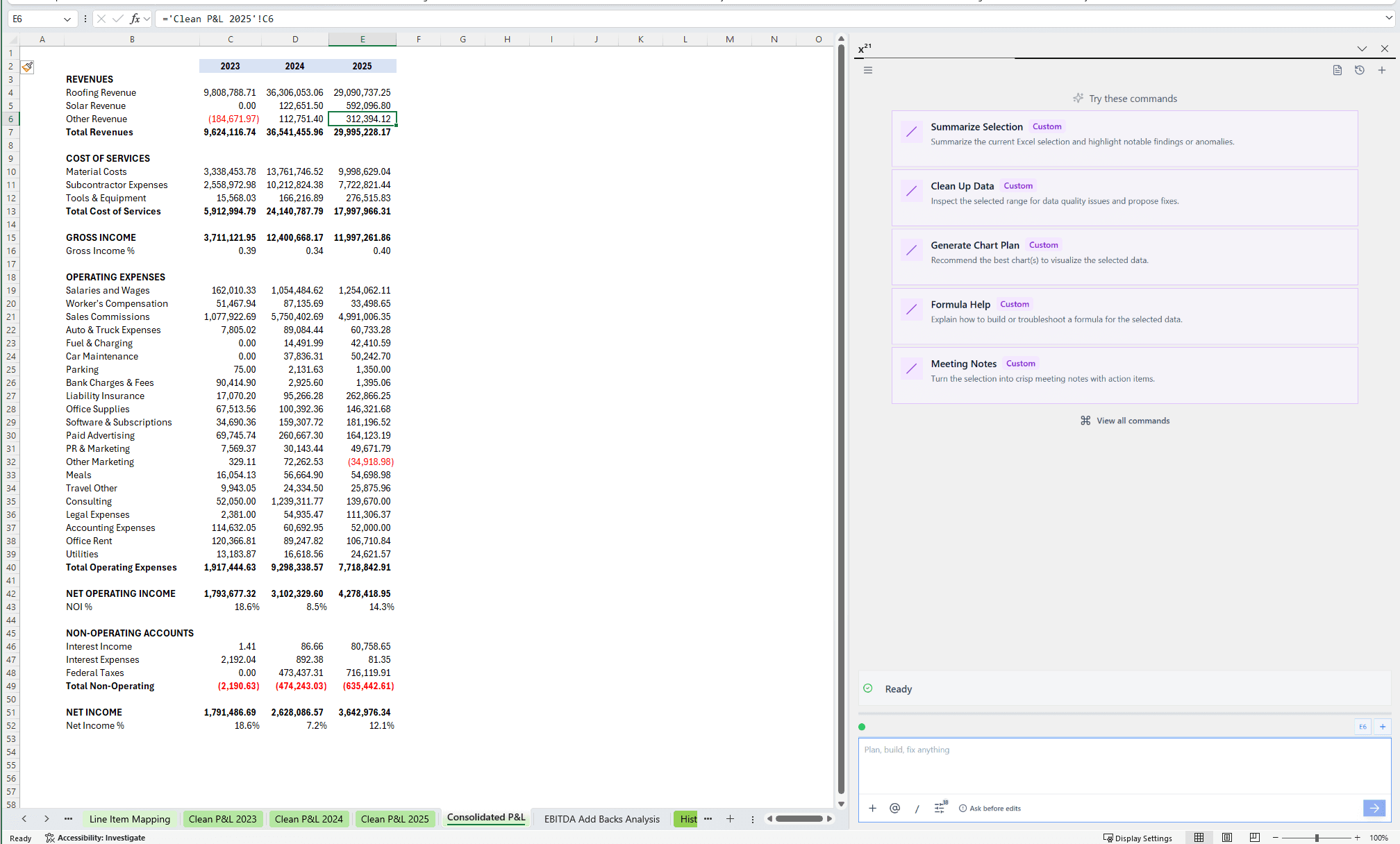1400x844 pixels.
Task: Click the paste options brush icon
Action: (27, 67)
